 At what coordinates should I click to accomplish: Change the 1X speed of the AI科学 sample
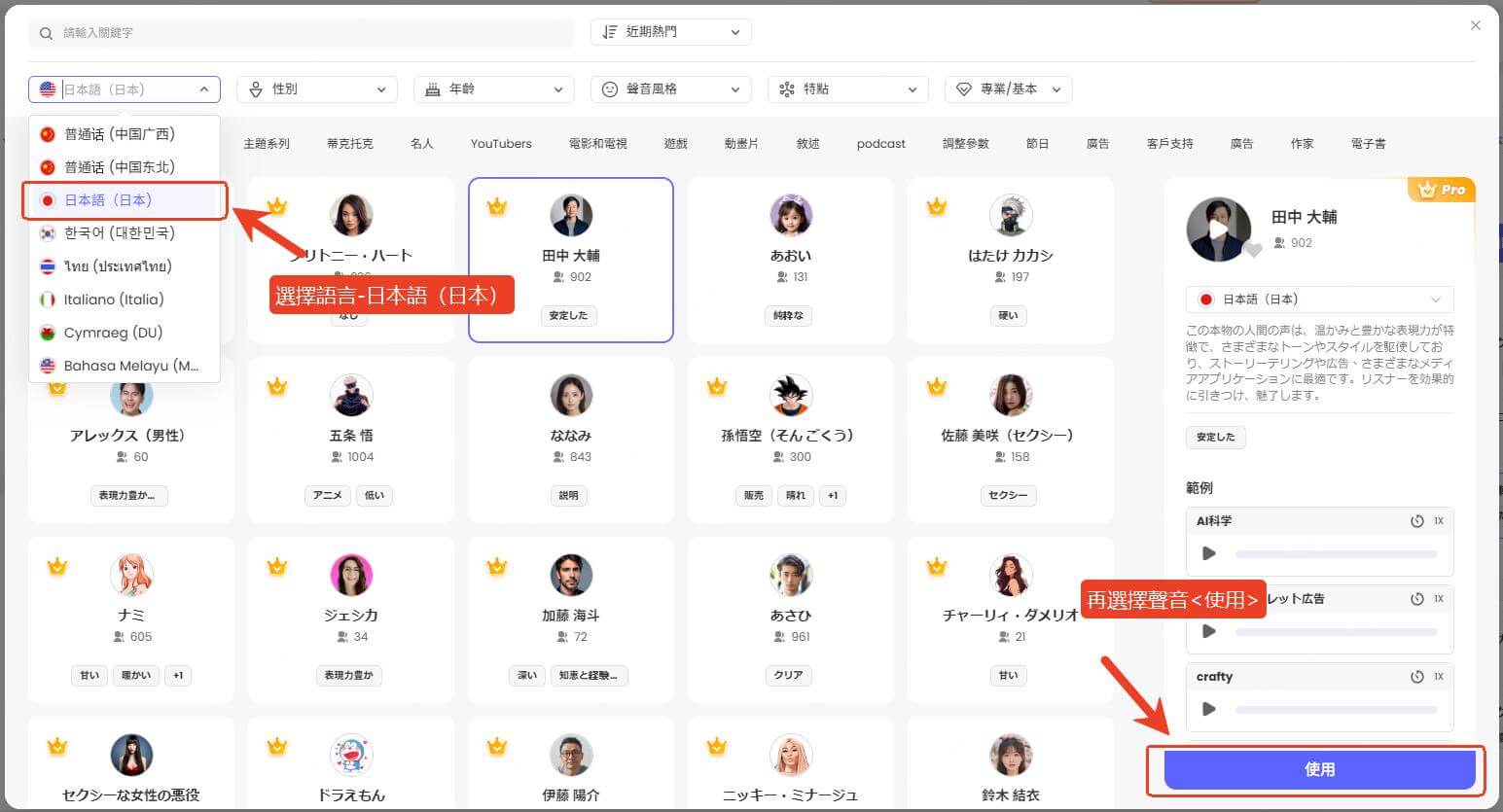(1439, 521)
